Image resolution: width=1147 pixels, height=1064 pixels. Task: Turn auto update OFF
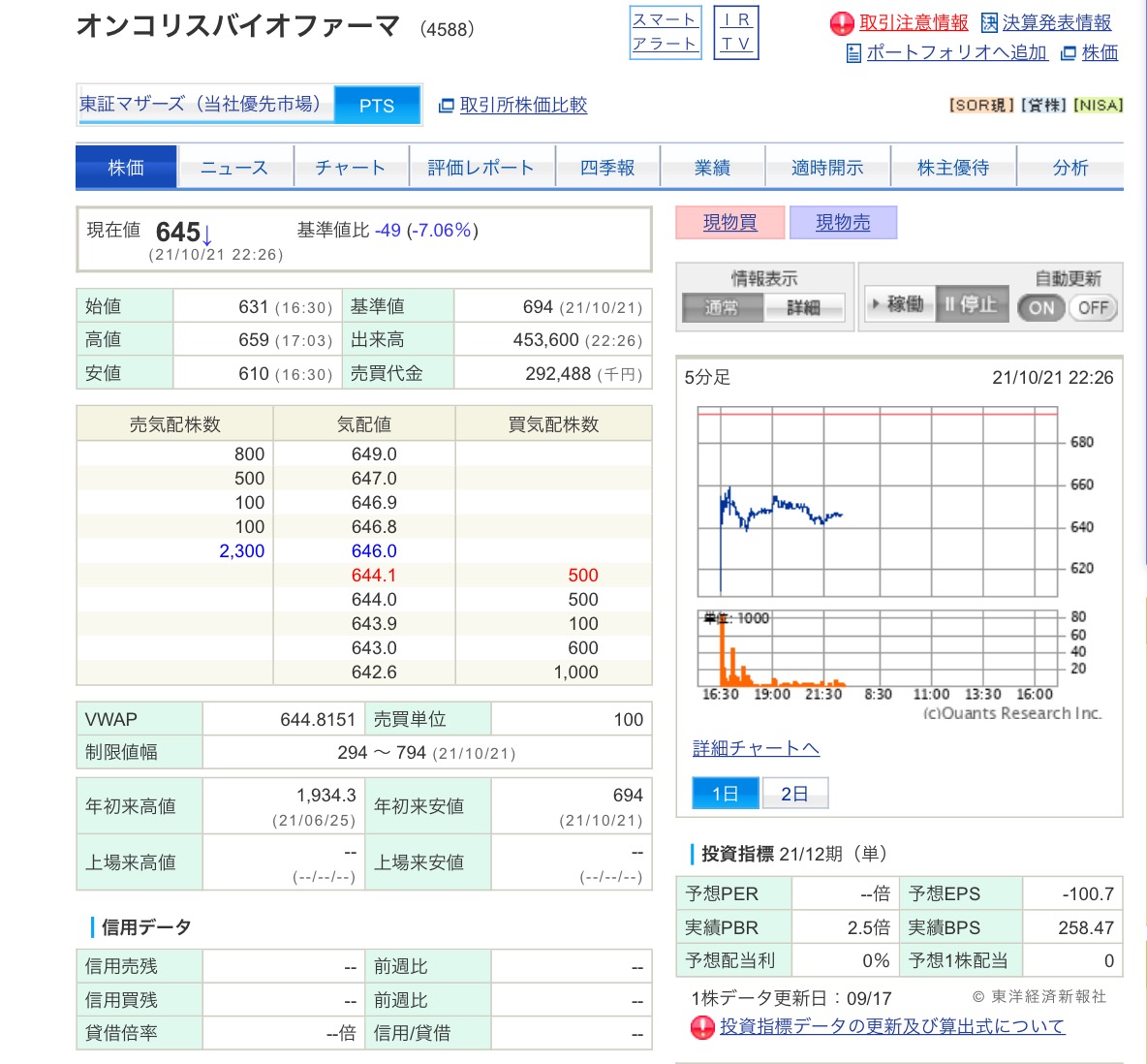point(1093,307)
